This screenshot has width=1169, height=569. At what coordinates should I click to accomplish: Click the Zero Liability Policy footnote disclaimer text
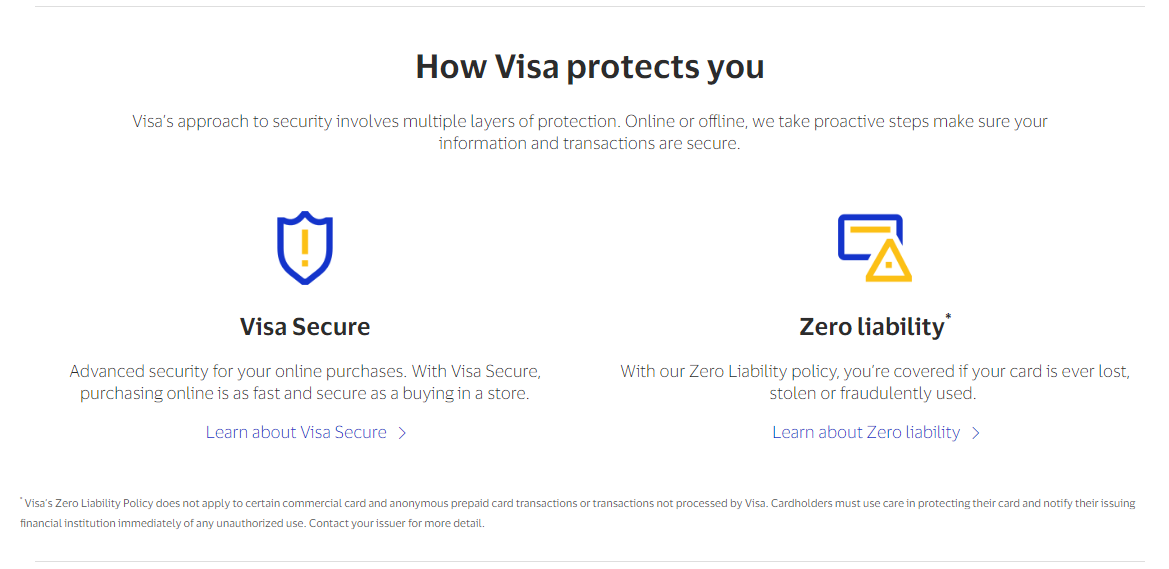pyautogui.click(x=578, y=513)
